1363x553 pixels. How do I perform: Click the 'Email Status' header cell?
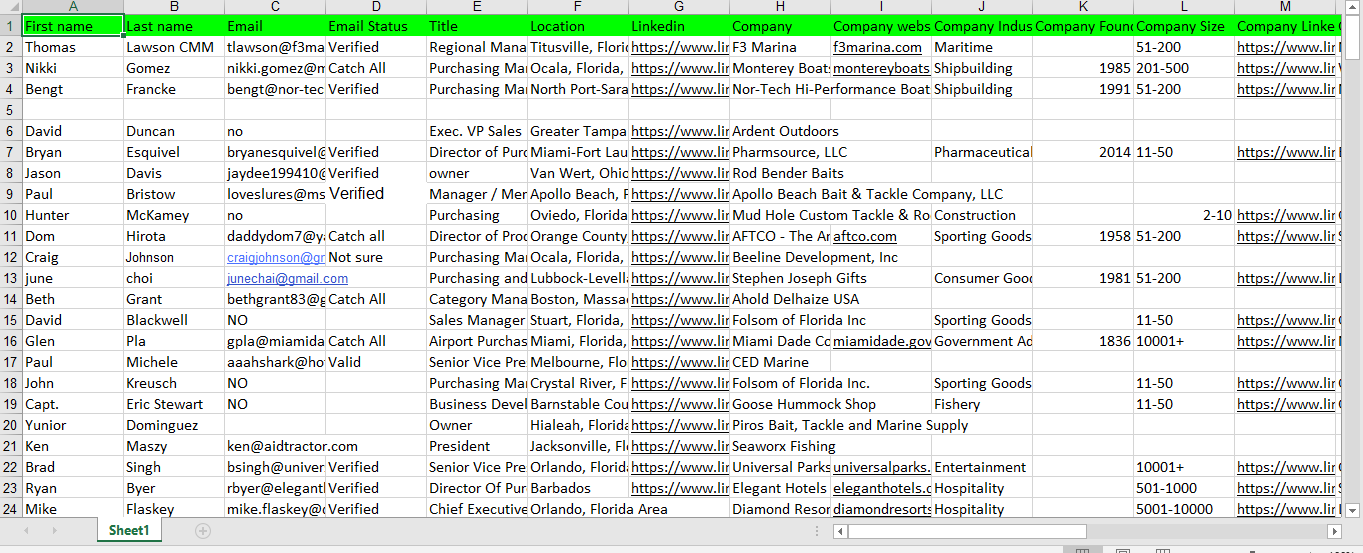click(x=376, y=26)
